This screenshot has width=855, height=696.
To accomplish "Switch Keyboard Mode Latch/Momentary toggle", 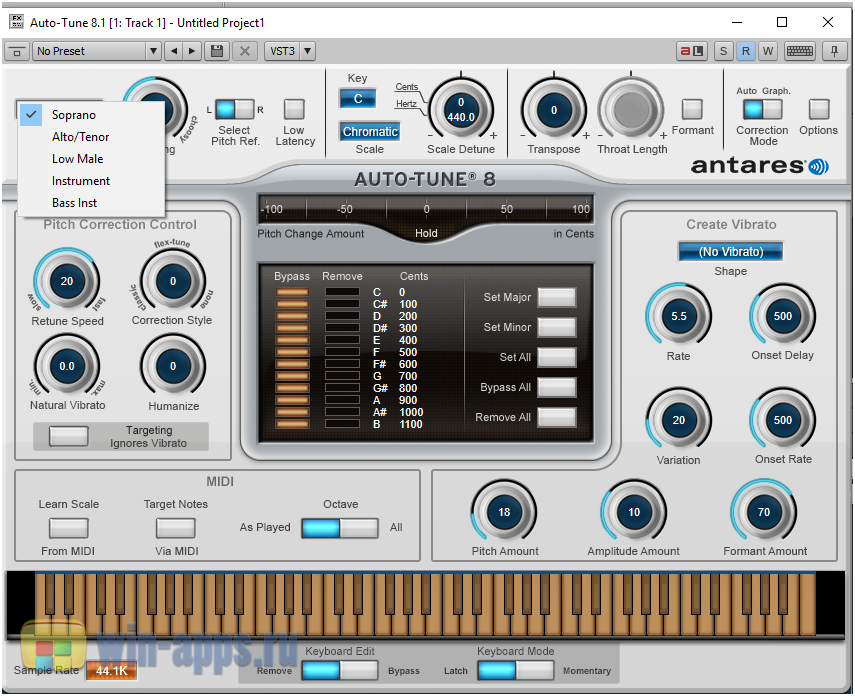I will coord(516,670).
